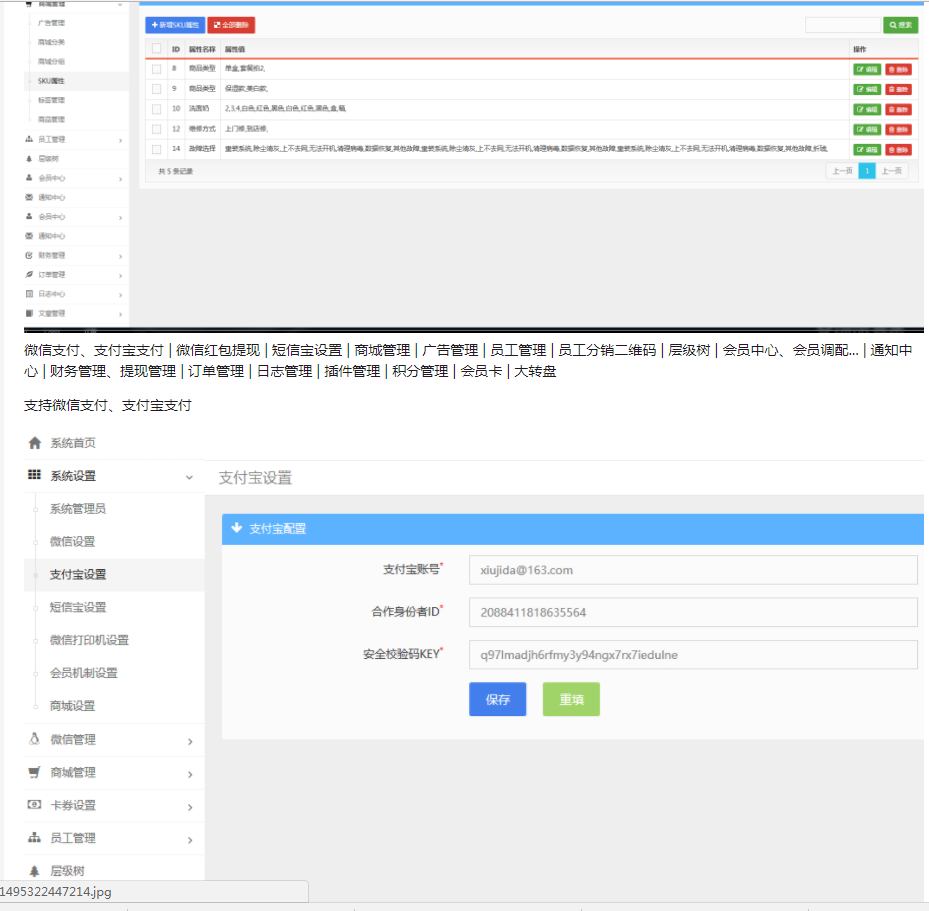Image resolution: width=929 pixels, height=911 pixels.
Task: Click the home icon beside 系统首页
Action: click(x=35, y=443)
